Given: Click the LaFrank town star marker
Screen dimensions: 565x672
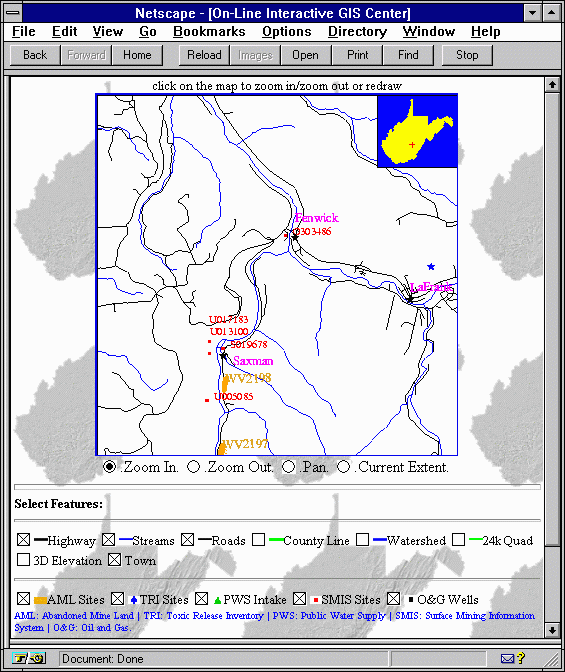Looking at the screenshot, I should pos(410,299).
